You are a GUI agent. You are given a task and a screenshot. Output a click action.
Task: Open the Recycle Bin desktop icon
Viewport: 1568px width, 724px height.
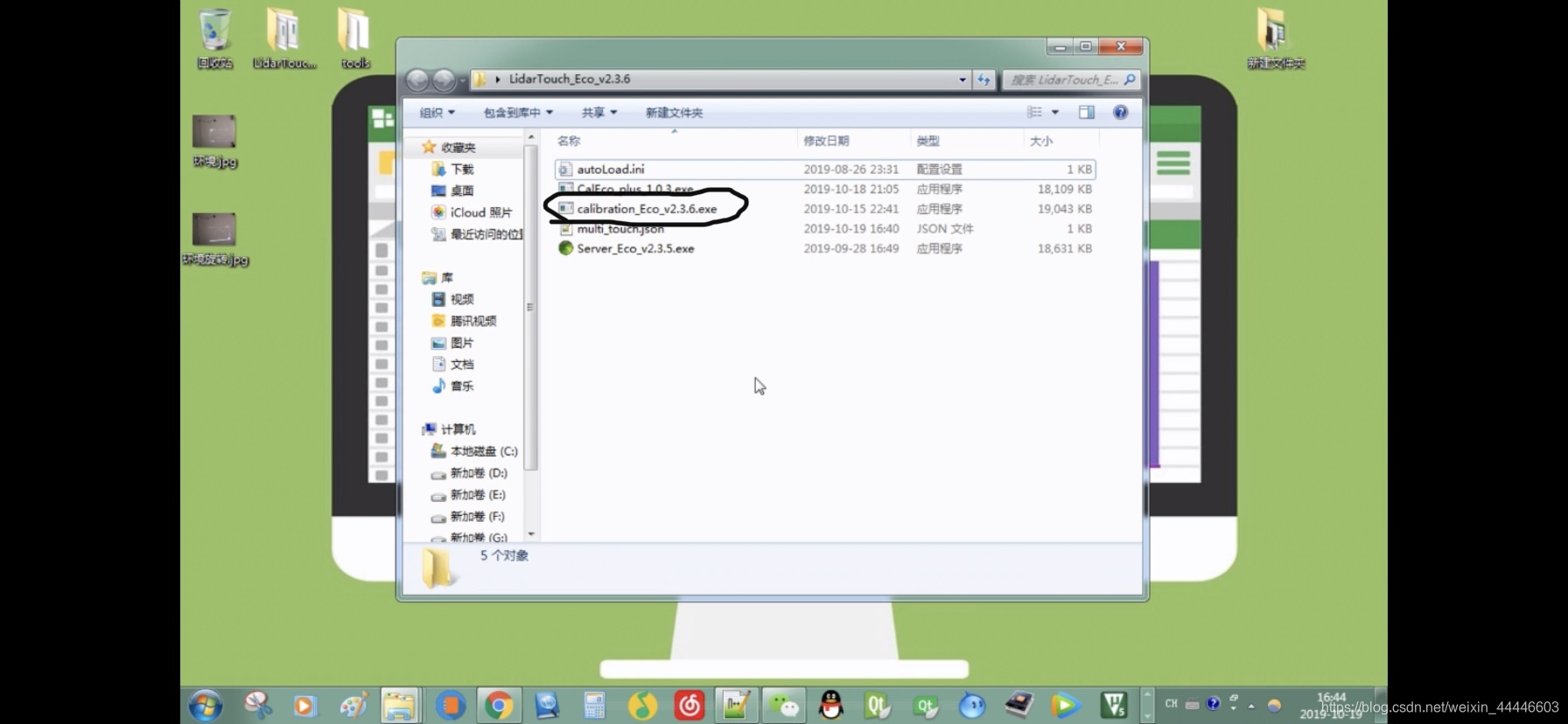pyautogui.click(x=214, y=38)
